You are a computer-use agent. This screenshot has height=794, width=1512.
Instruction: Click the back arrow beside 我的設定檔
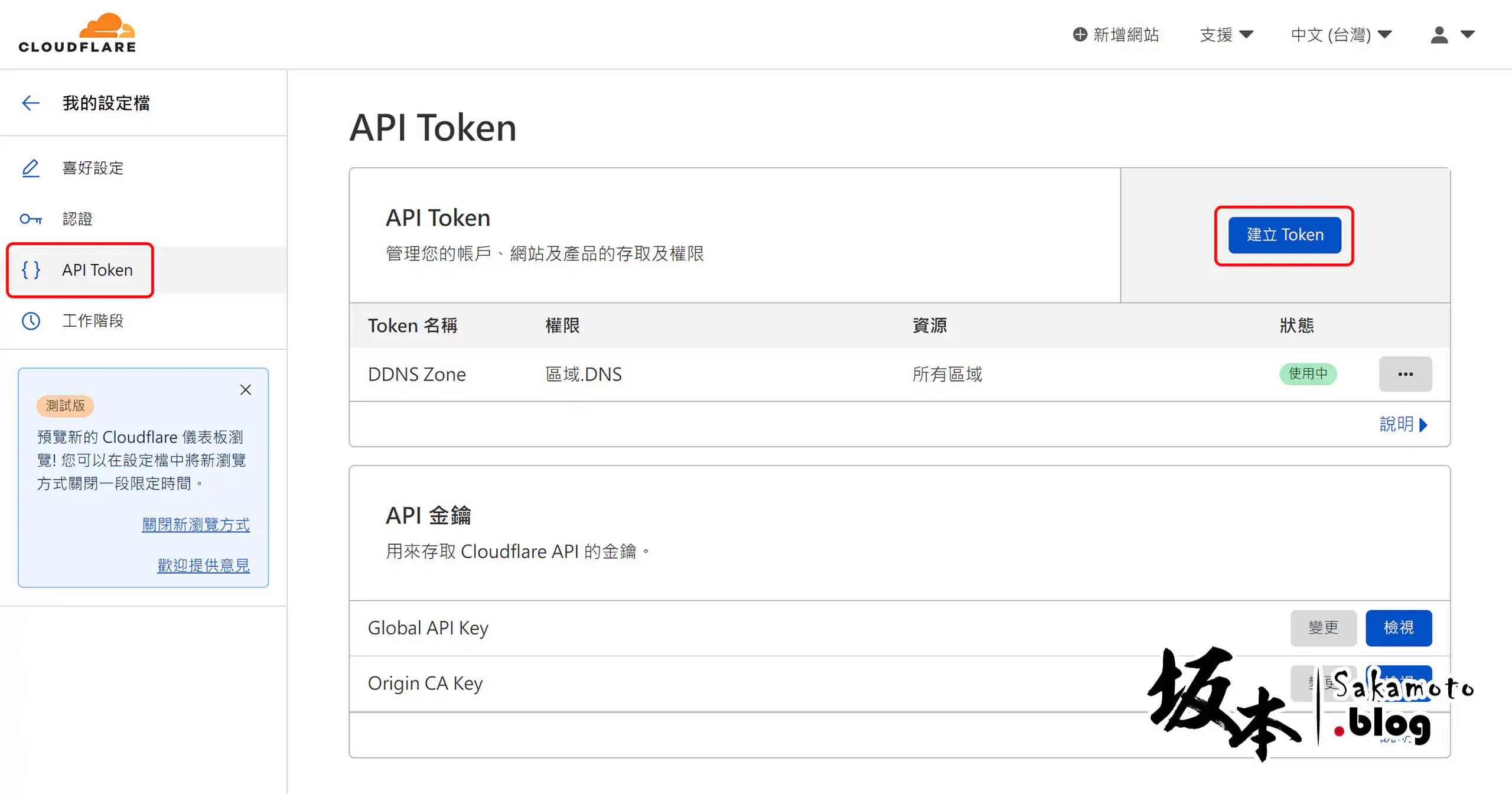tap(31, 103)
